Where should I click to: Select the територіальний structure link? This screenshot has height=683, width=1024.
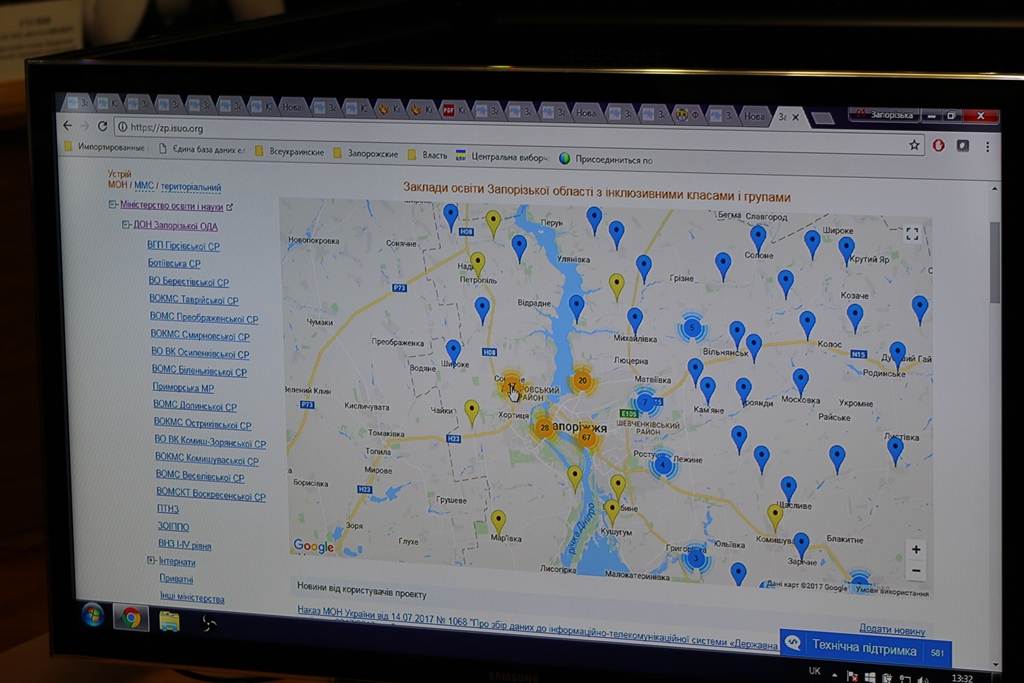pyautogui.click(x=191, y=187)
